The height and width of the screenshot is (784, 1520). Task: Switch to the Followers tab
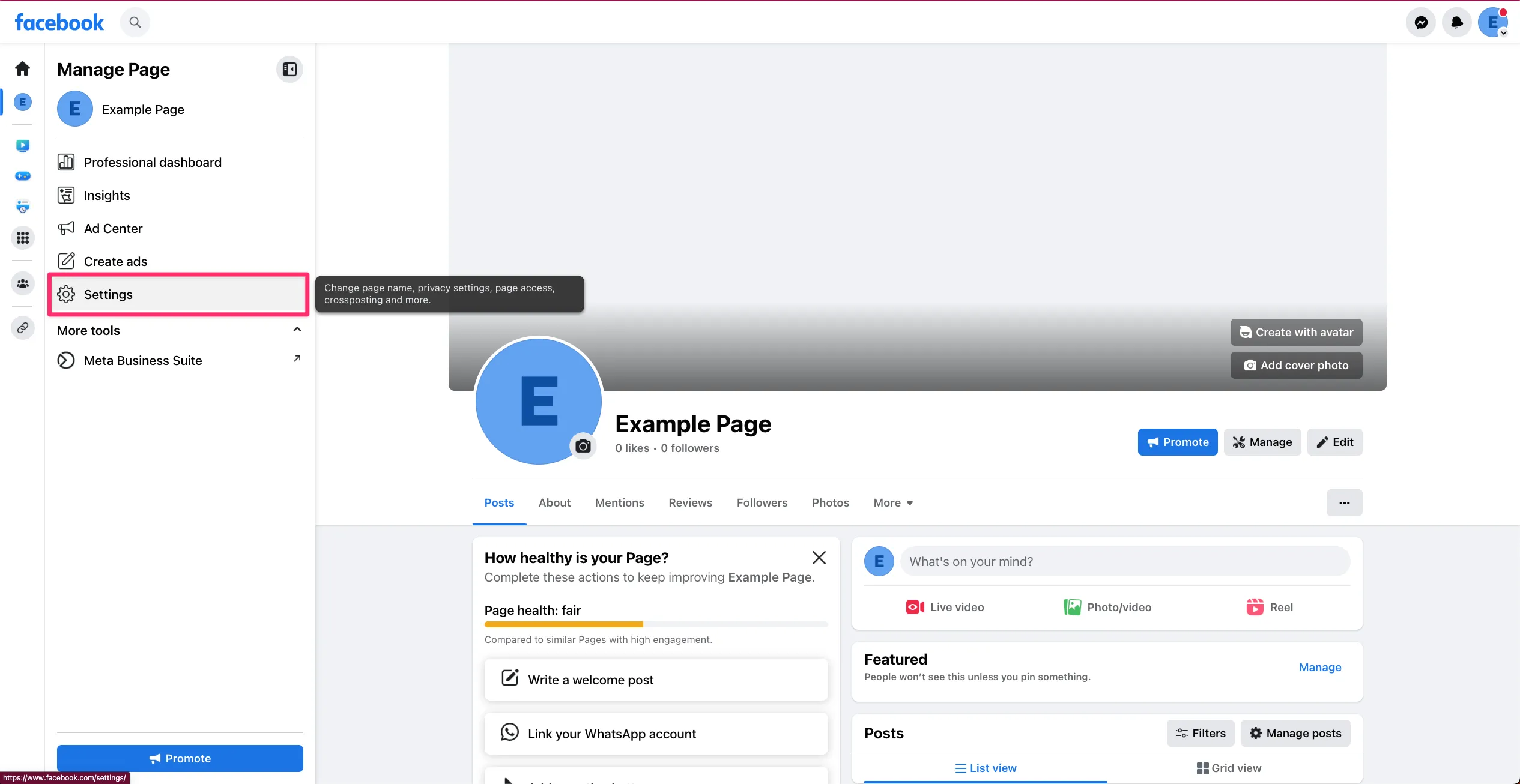click(762, 502)
